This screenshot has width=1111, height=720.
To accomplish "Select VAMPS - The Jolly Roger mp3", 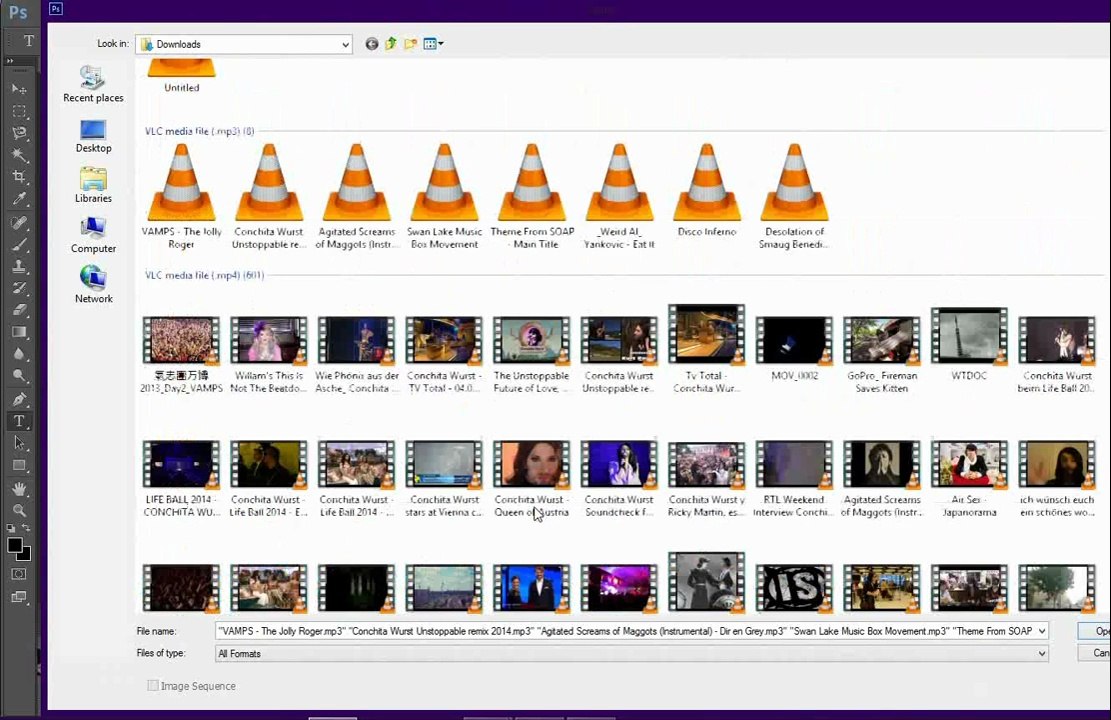I will click(x=181, y=196).
